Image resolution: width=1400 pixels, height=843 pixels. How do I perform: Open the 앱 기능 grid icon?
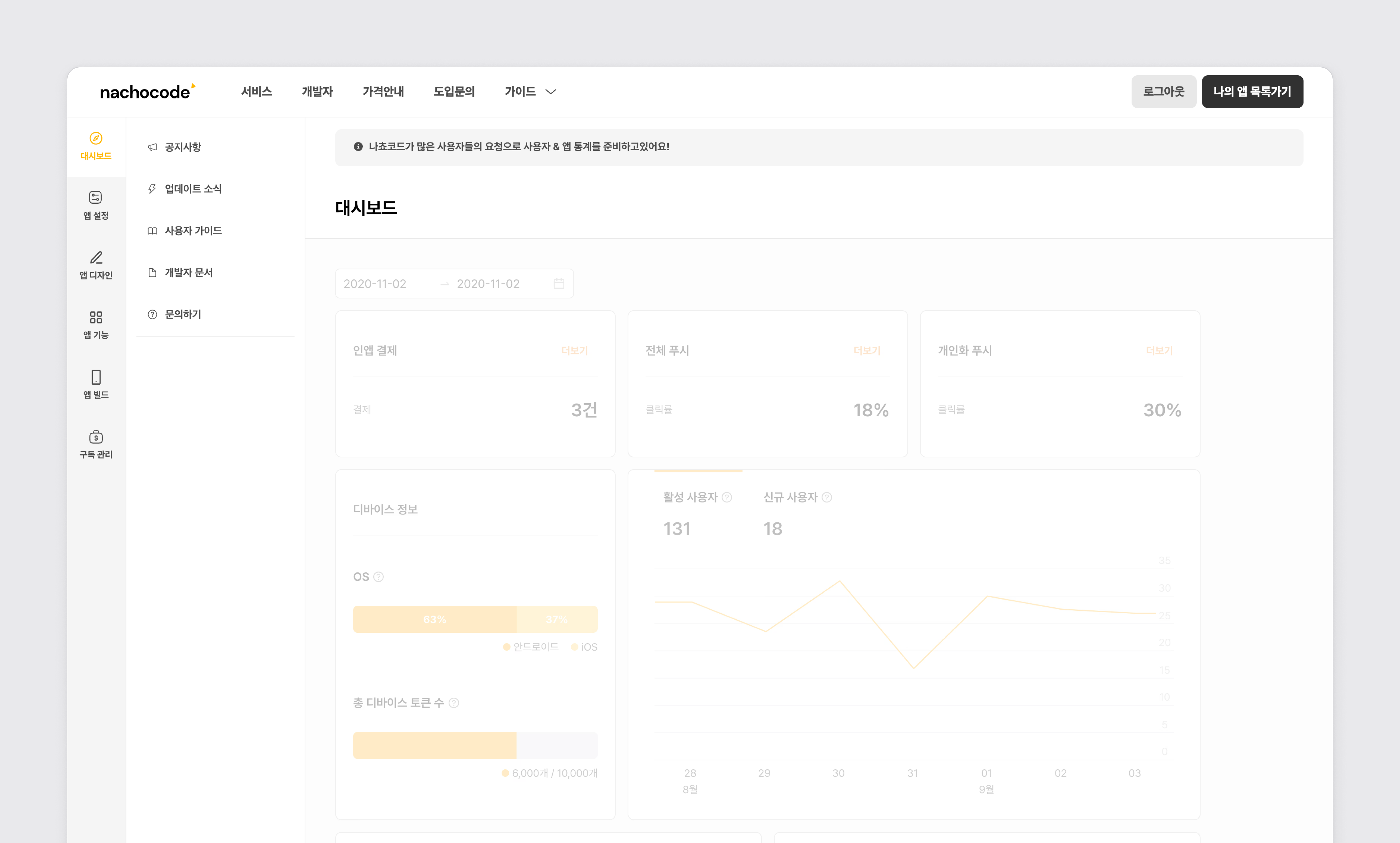pos(96,317)
